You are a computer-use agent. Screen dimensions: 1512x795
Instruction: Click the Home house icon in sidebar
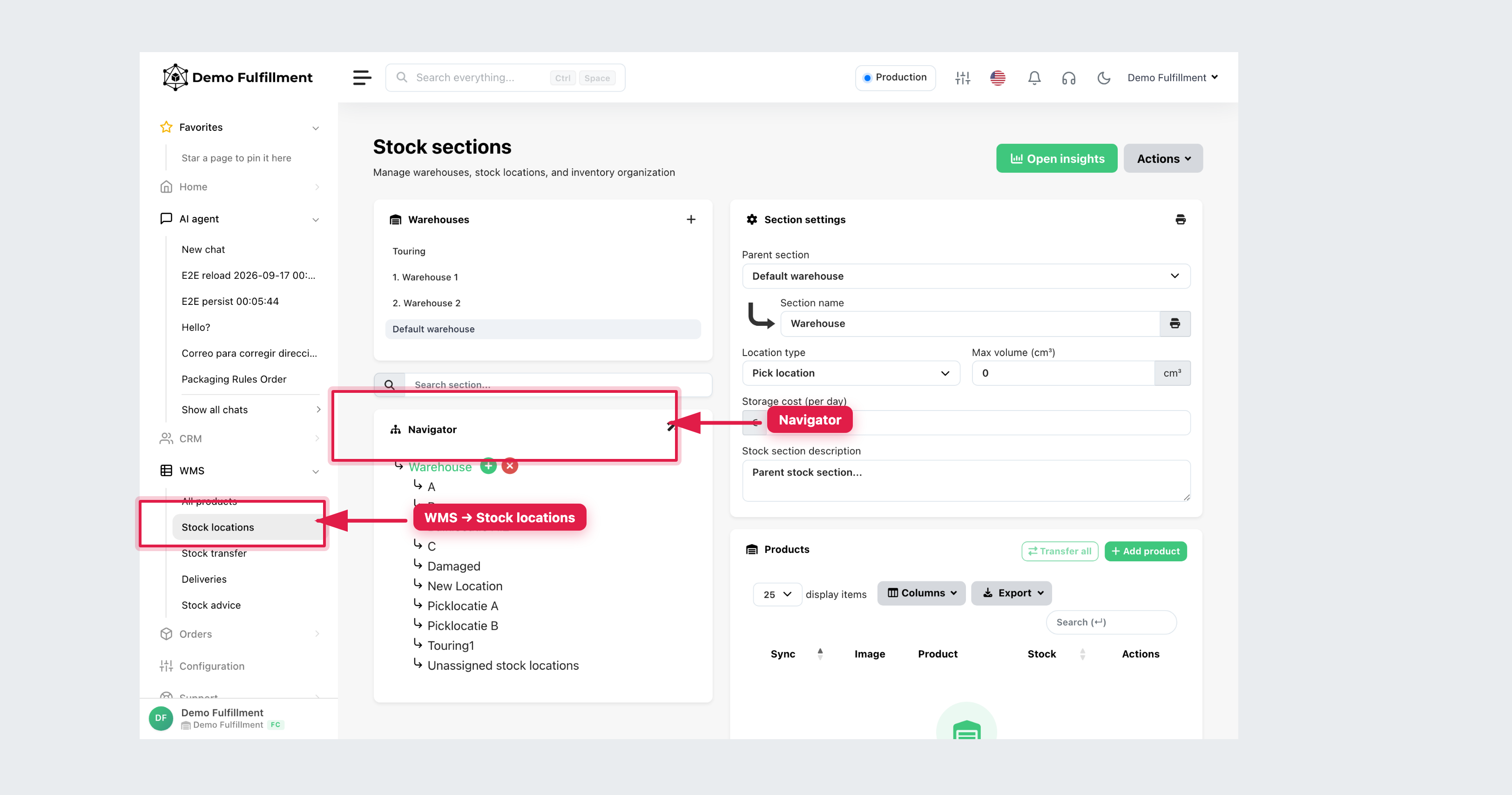tap(166, 187)
